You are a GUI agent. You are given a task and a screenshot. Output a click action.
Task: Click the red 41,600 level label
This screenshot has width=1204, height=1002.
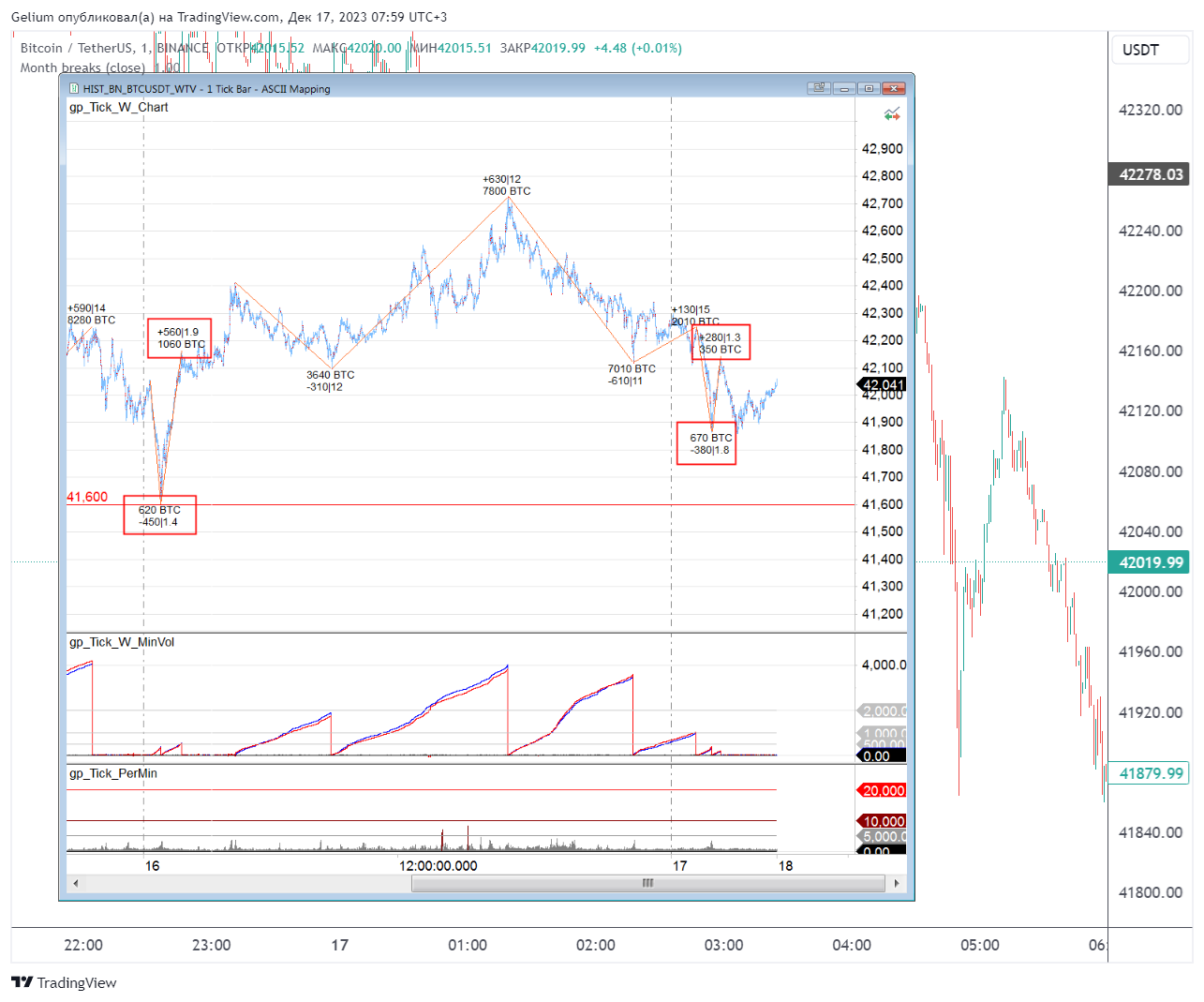(87, 497)
